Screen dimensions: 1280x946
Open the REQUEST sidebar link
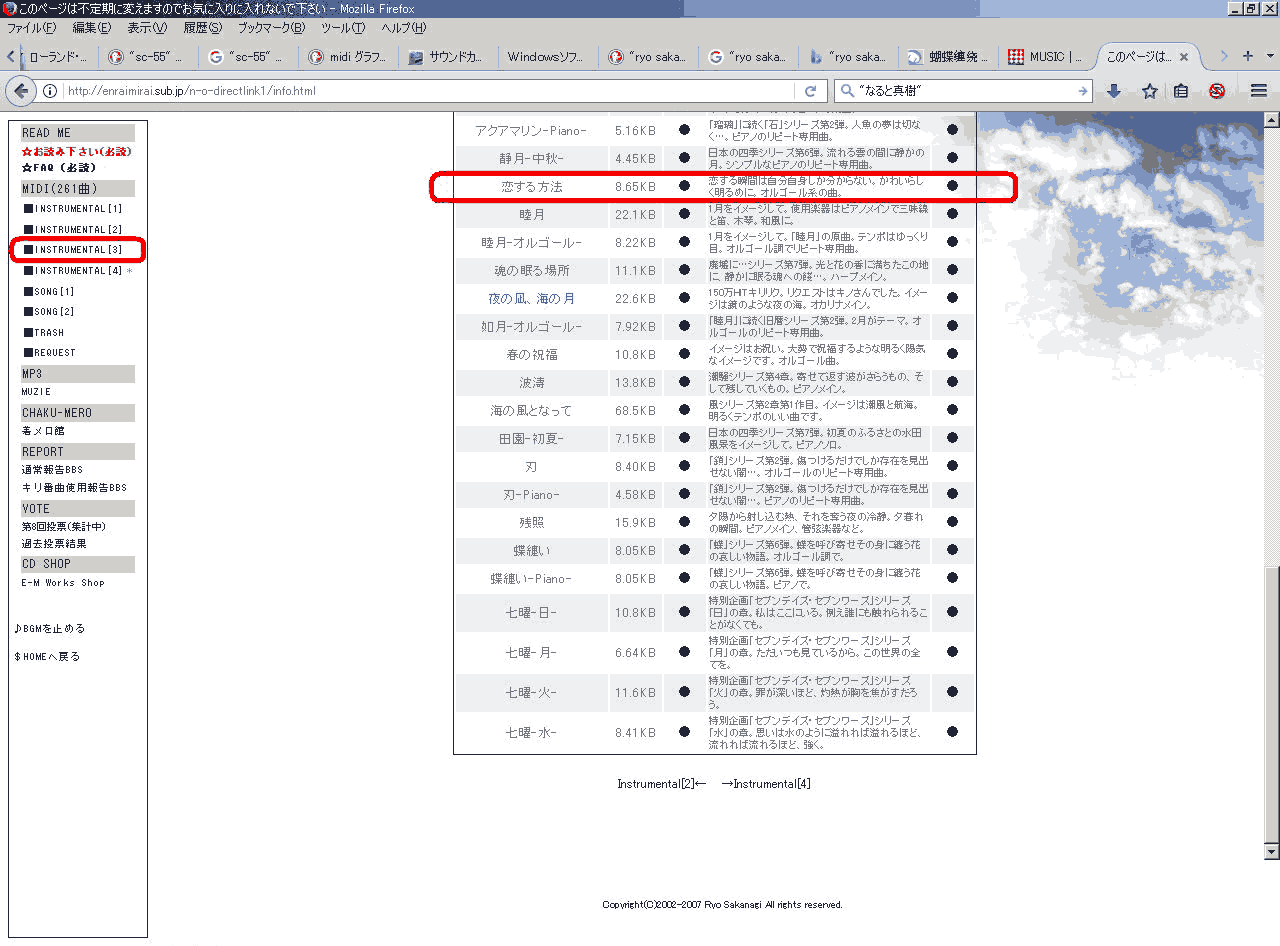click(50, 353)
